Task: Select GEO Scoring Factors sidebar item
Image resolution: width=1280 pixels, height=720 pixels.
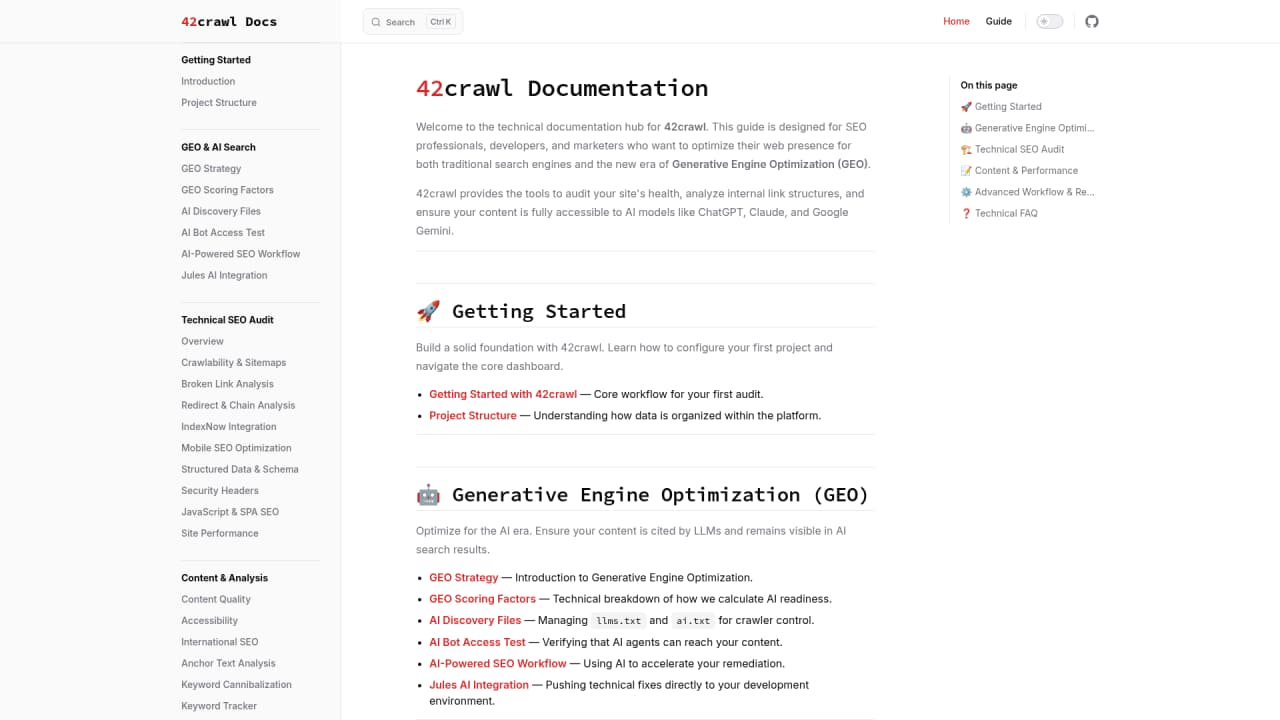Action: point(227,190)
